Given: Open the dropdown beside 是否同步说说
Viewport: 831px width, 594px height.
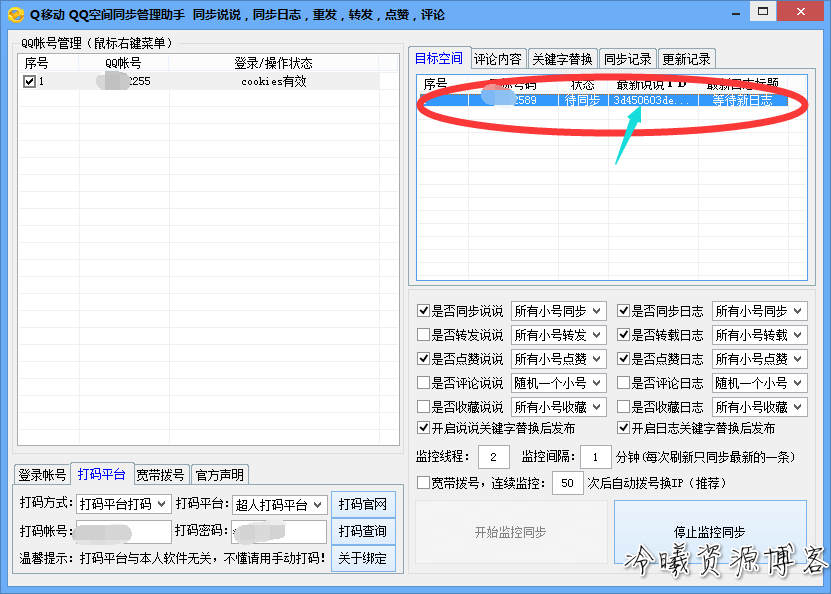Looking at the screenshot, I should click(x=558, y=311).
